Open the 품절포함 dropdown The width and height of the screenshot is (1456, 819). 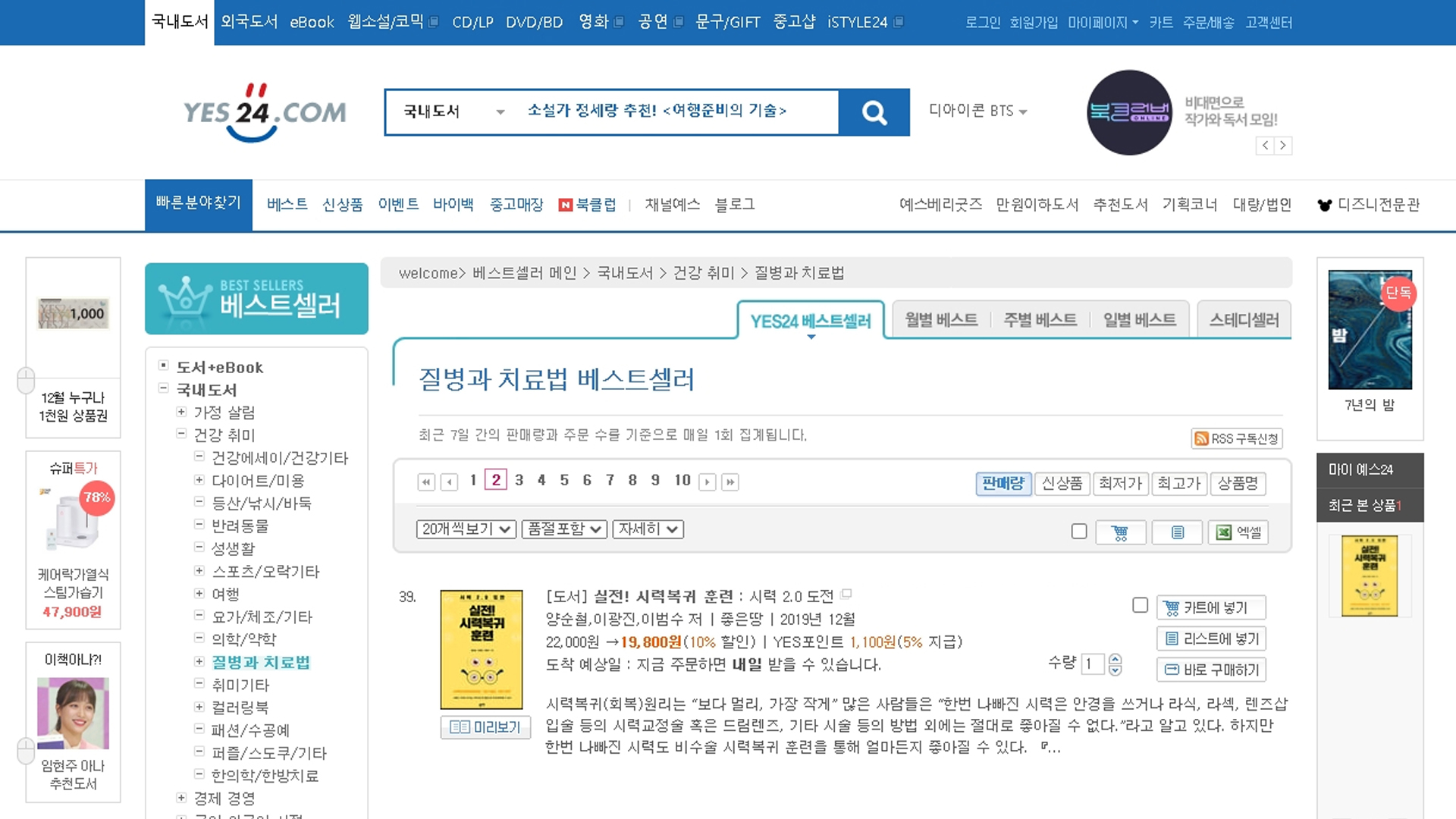(564, 529)
